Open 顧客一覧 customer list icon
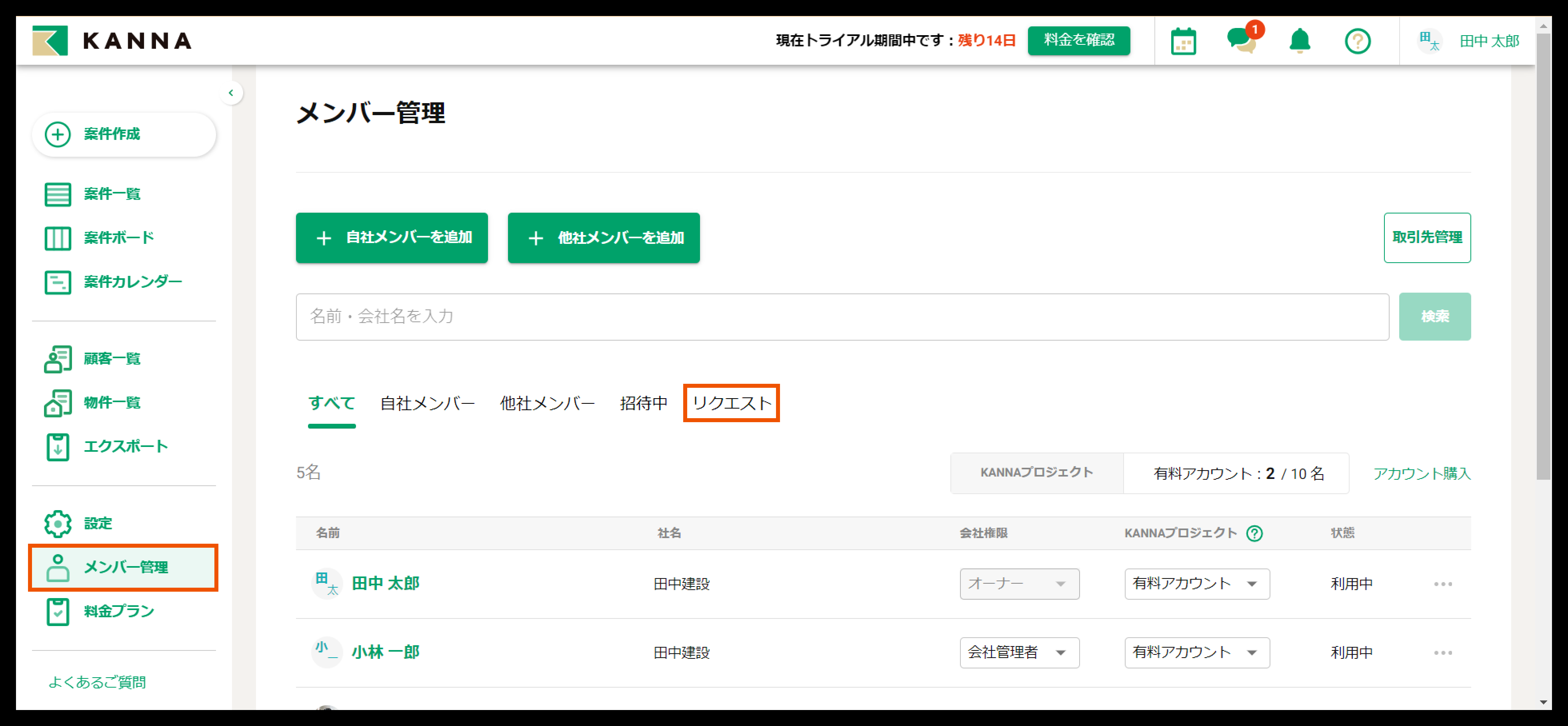This screenshot has width=1568, height=726. click(58, 359)
